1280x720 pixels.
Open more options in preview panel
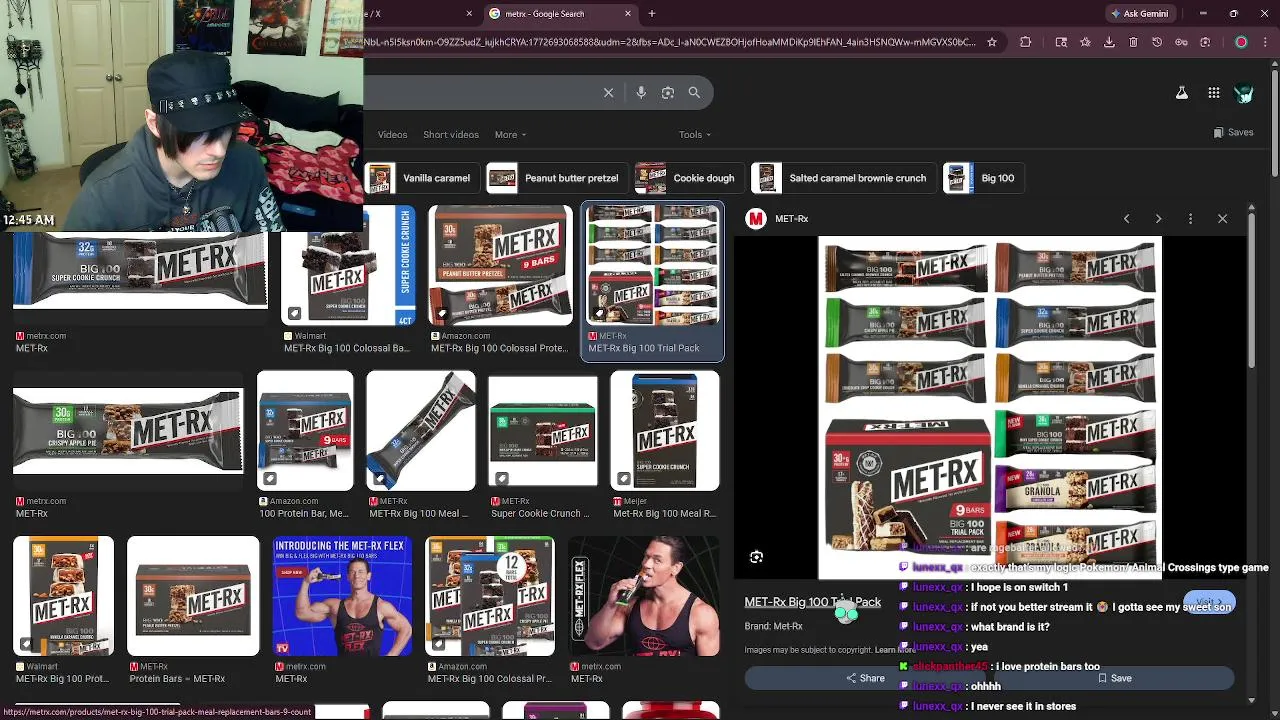click(x=1190, y=218)
